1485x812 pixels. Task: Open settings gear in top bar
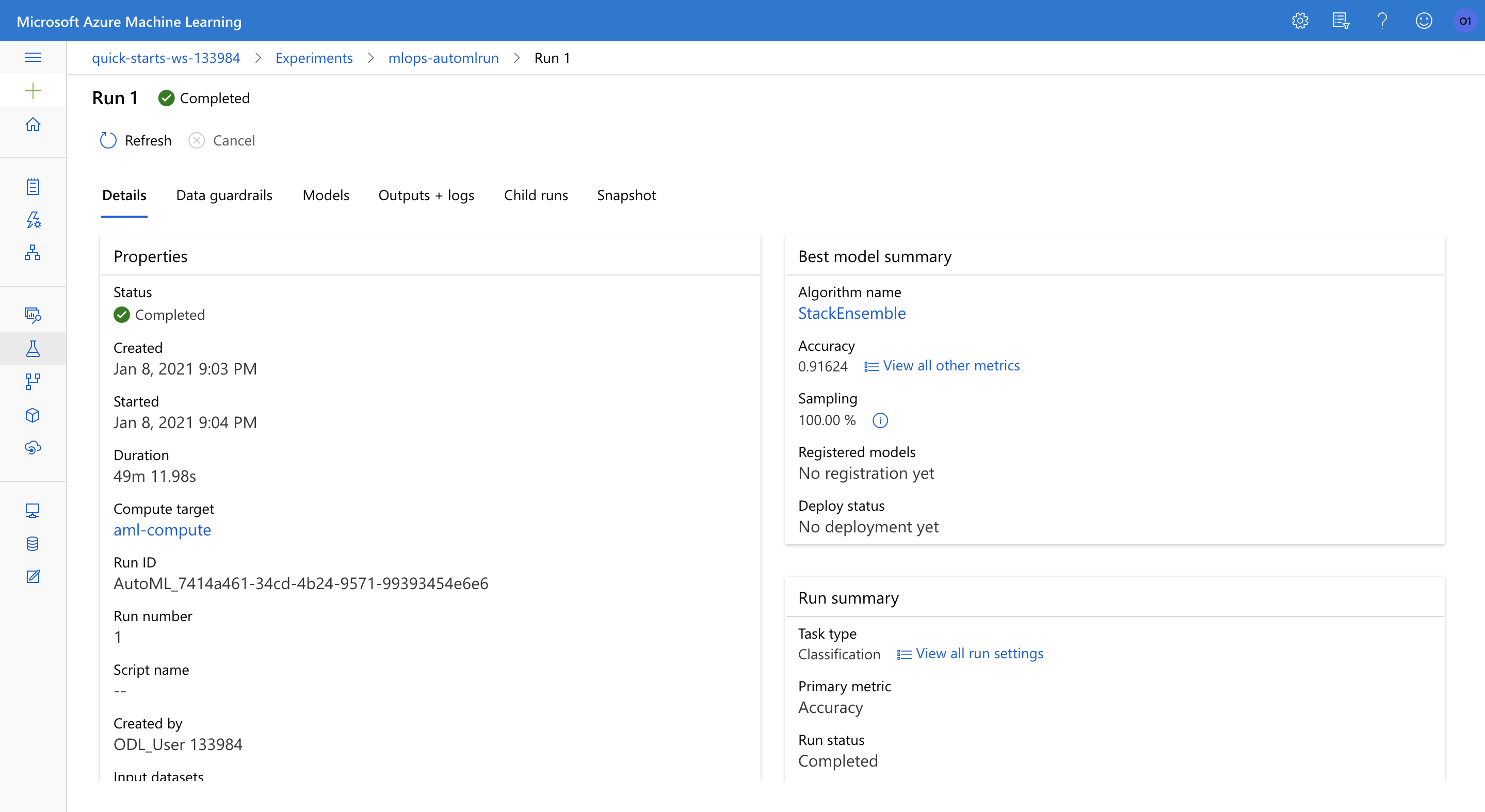[x=1299, y=21]
